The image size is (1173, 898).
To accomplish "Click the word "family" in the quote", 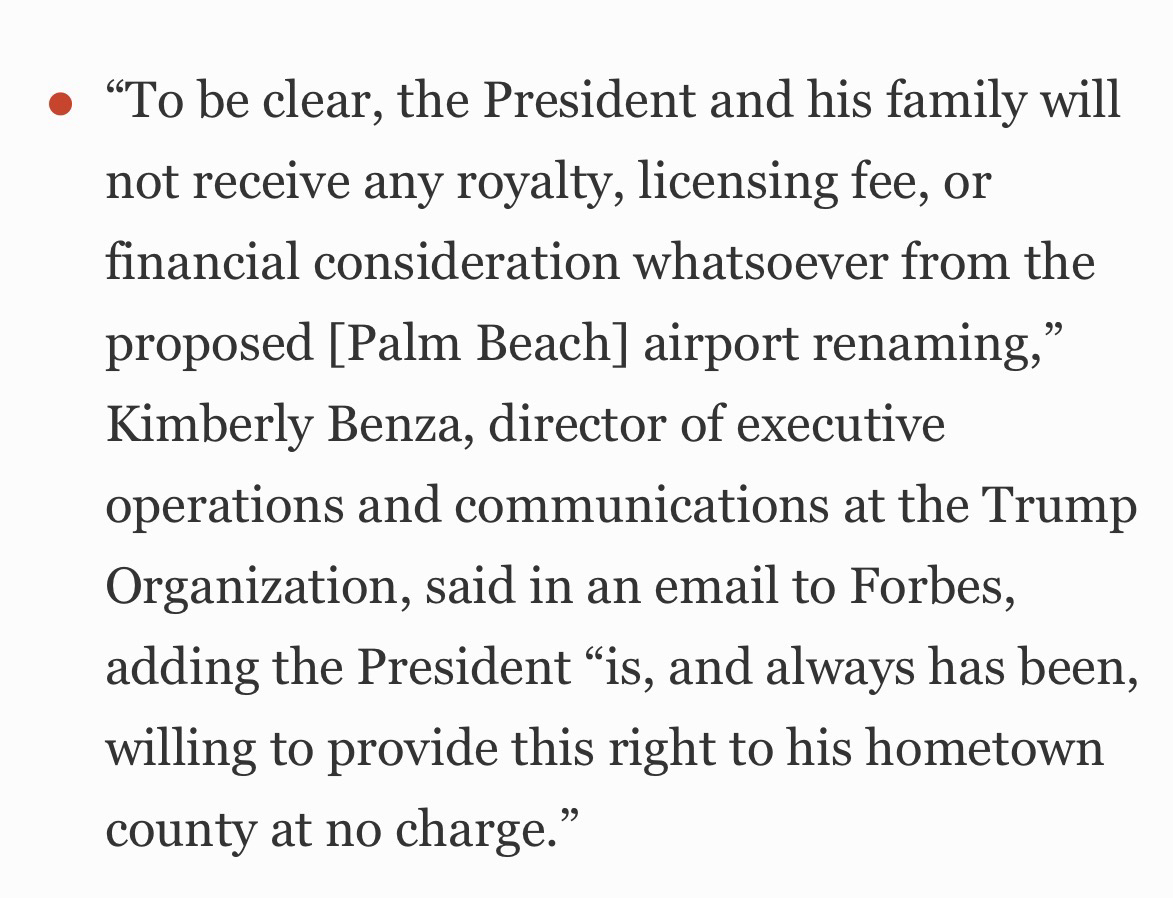I will (x=964, y=102).
